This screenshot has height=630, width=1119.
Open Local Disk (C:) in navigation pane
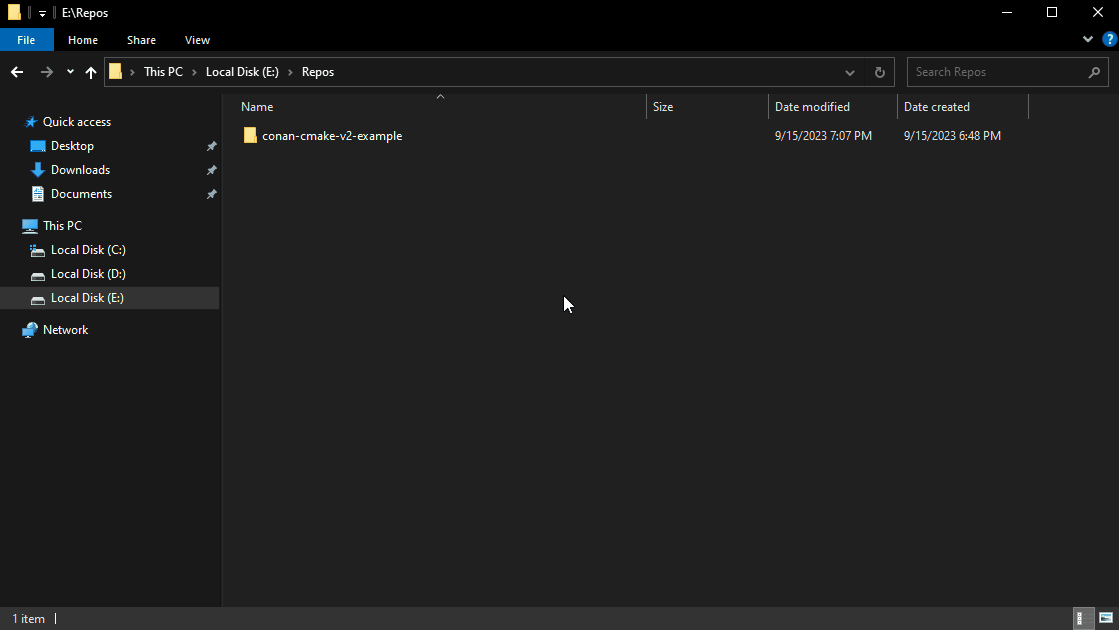88,250
